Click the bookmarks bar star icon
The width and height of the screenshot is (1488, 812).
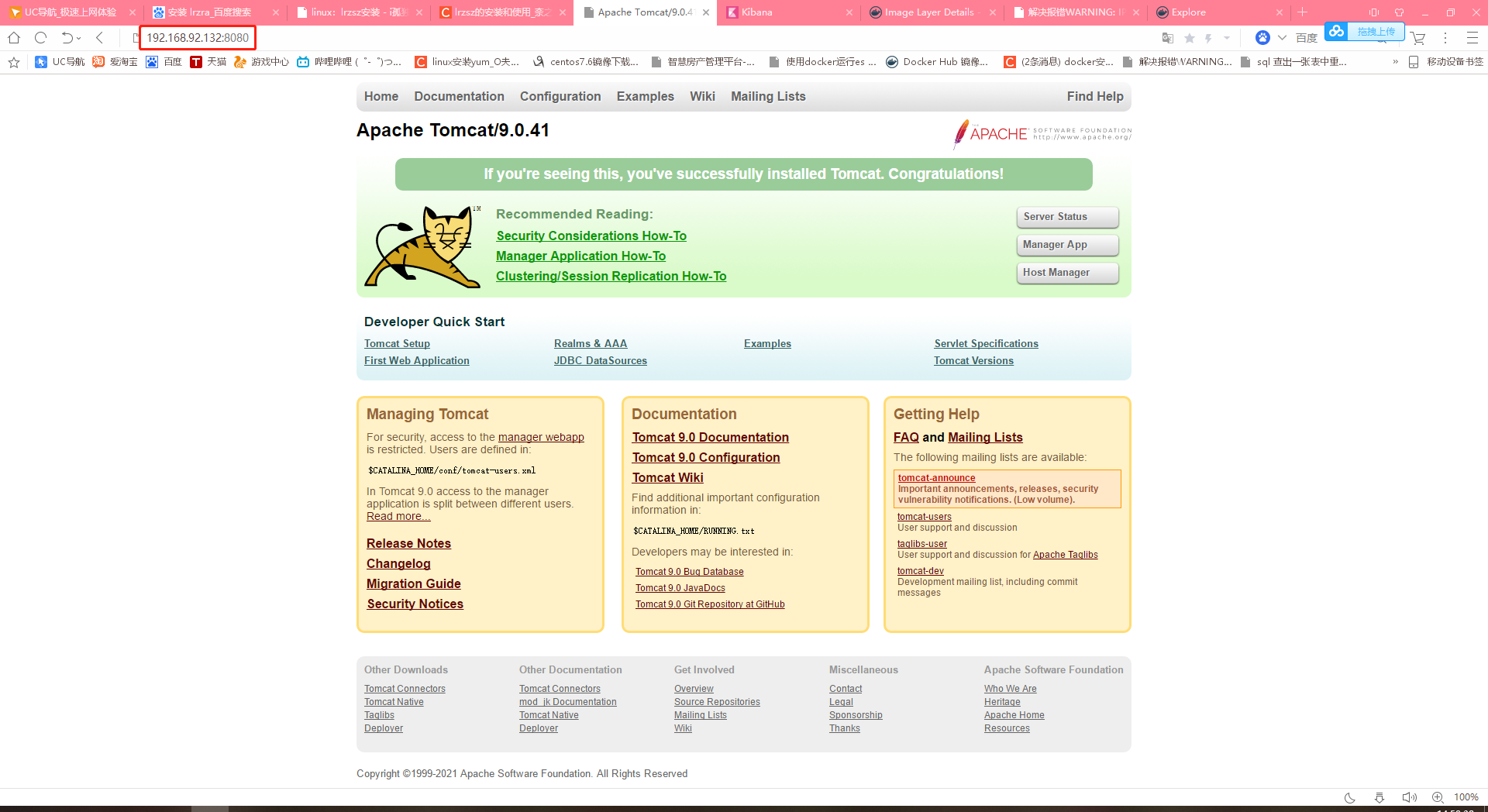pyautogui.click(x=14, y=62)
